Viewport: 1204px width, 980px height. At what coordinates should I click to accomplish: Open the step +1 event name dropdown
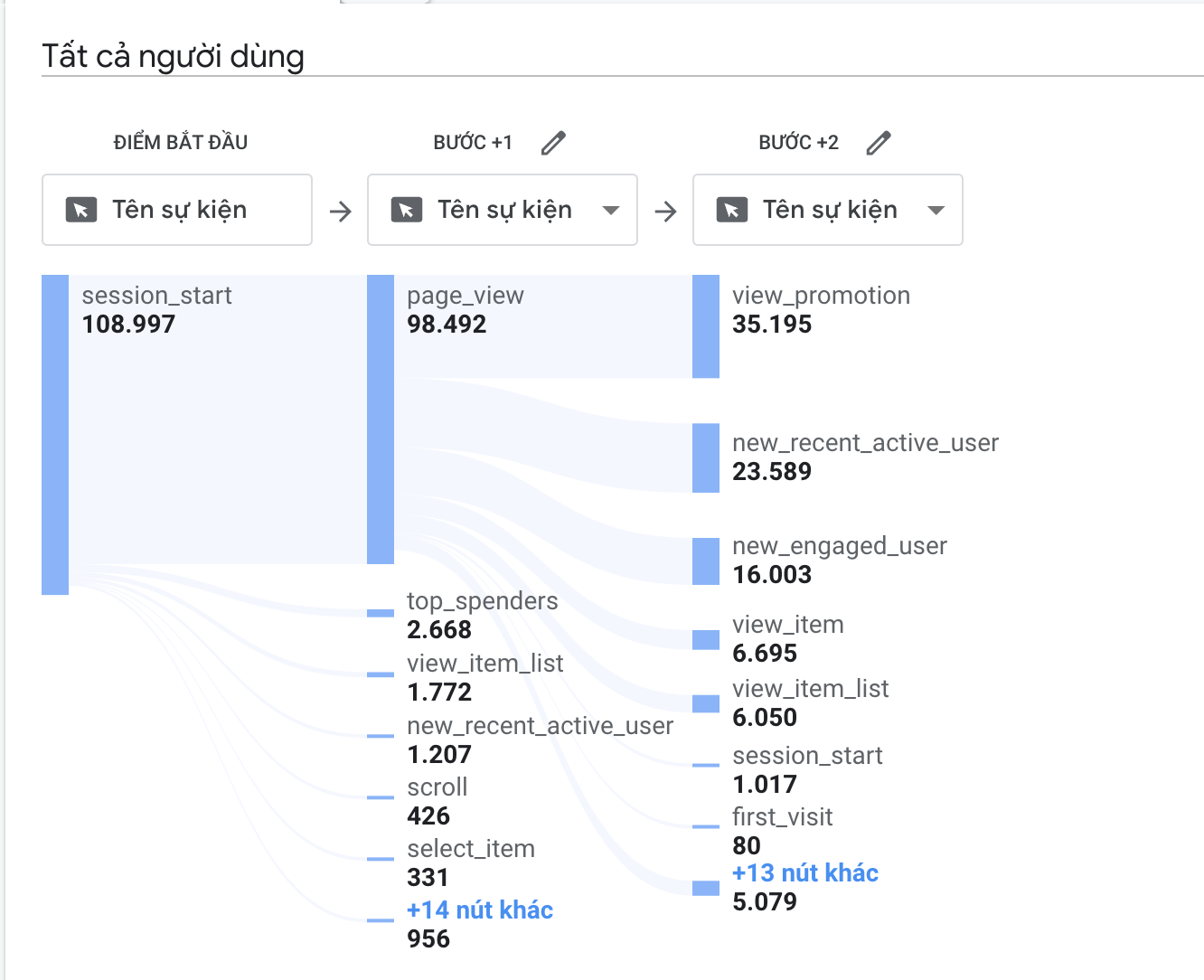(x=503, y=210)
